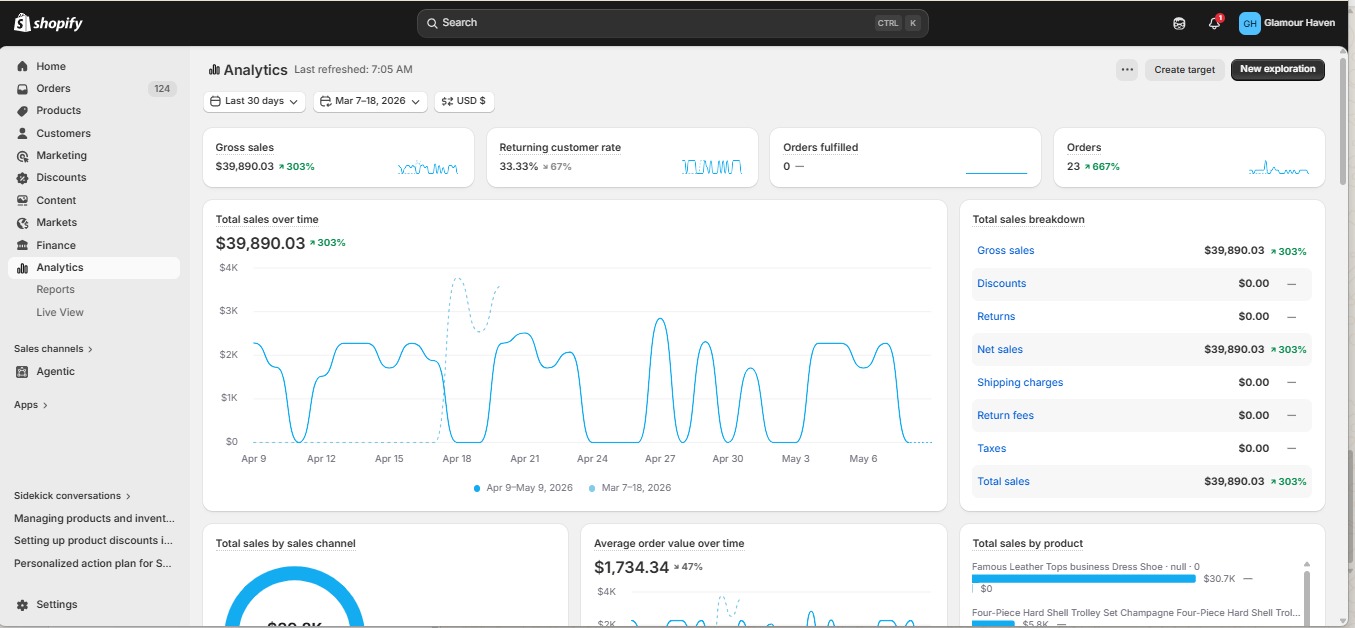Toggle Apr 9–May 9, 2026 legend dot
The width and height of the screenshot is (1355, 628).
click(x=477, y=488)
